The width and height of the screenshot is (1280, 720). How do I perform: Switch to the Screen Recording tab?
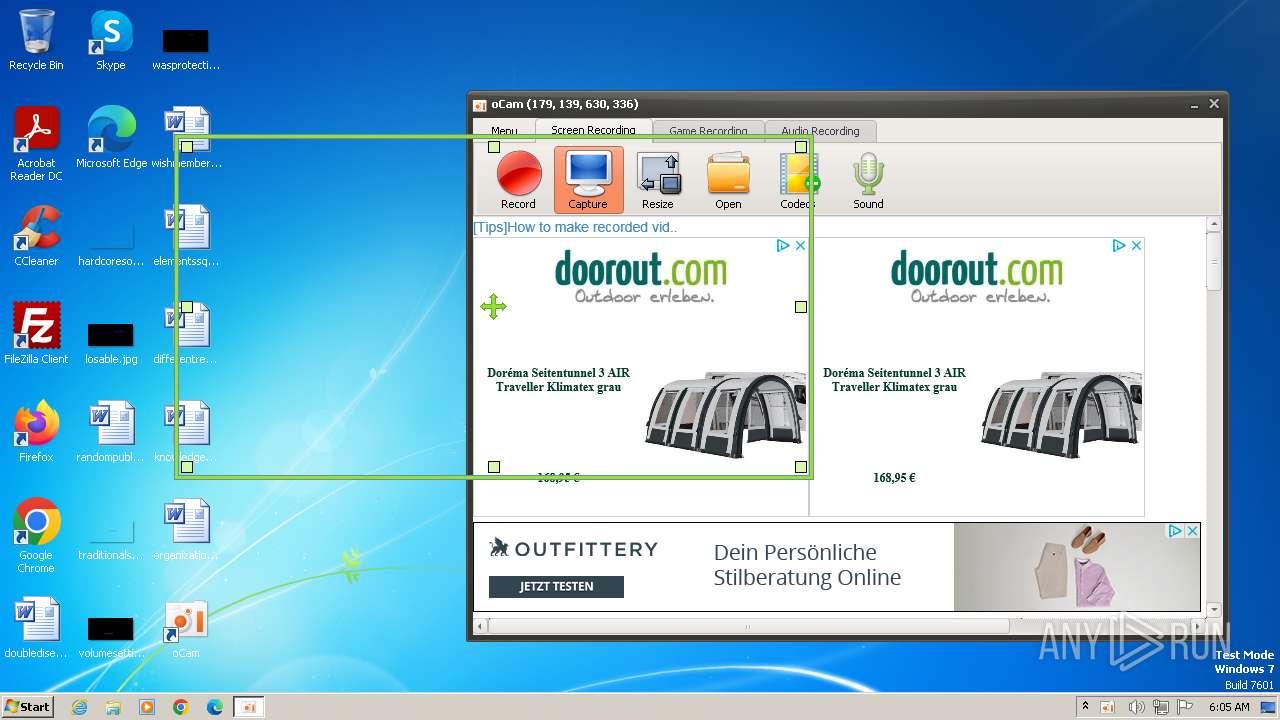pos(593,130)
